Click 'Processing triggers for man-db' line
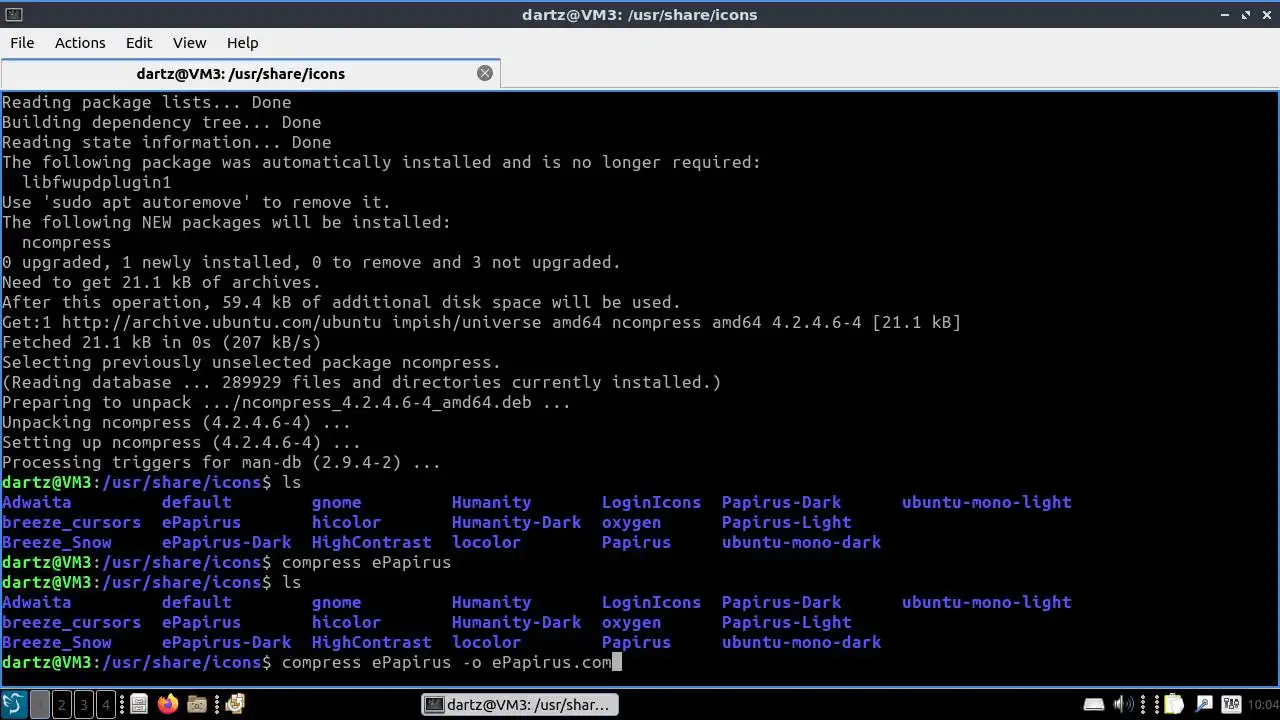This screenshot has width=1280, height=720. point(221,462)
